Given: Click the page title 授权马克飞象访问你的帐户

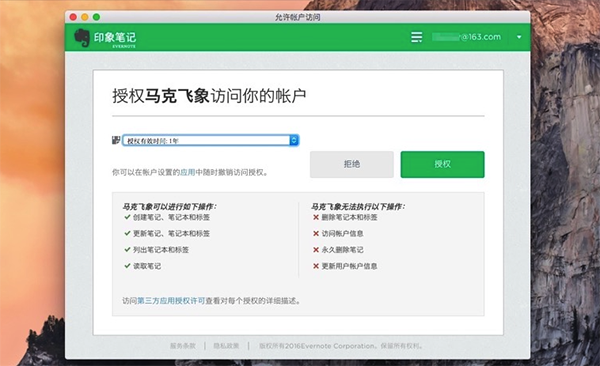Looking at the screenshot, I should pyautogui.click(x=209, y=96).
